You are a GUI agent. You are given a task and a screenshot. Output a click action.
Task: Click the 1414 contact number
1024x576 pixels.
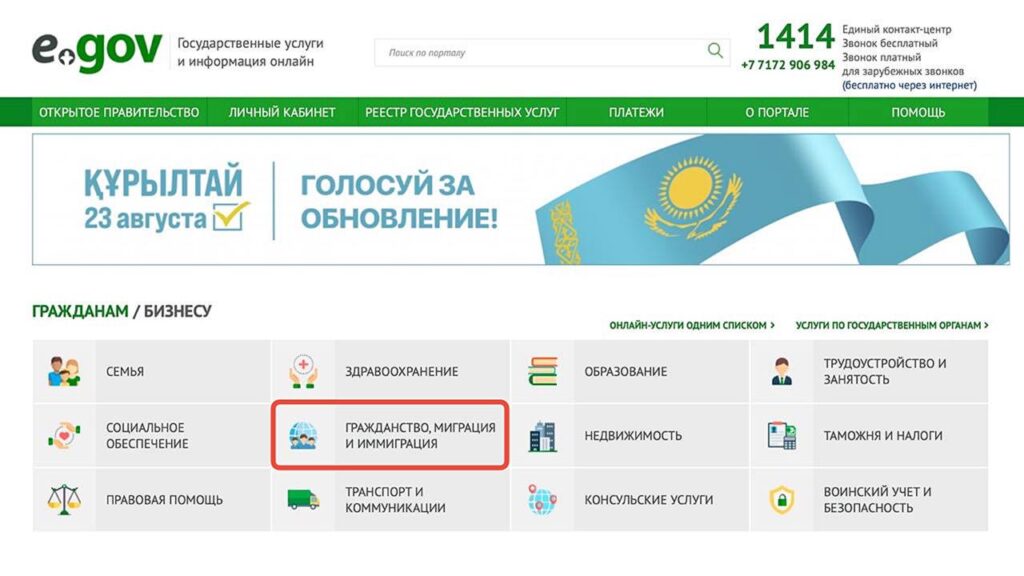(795, 37)
